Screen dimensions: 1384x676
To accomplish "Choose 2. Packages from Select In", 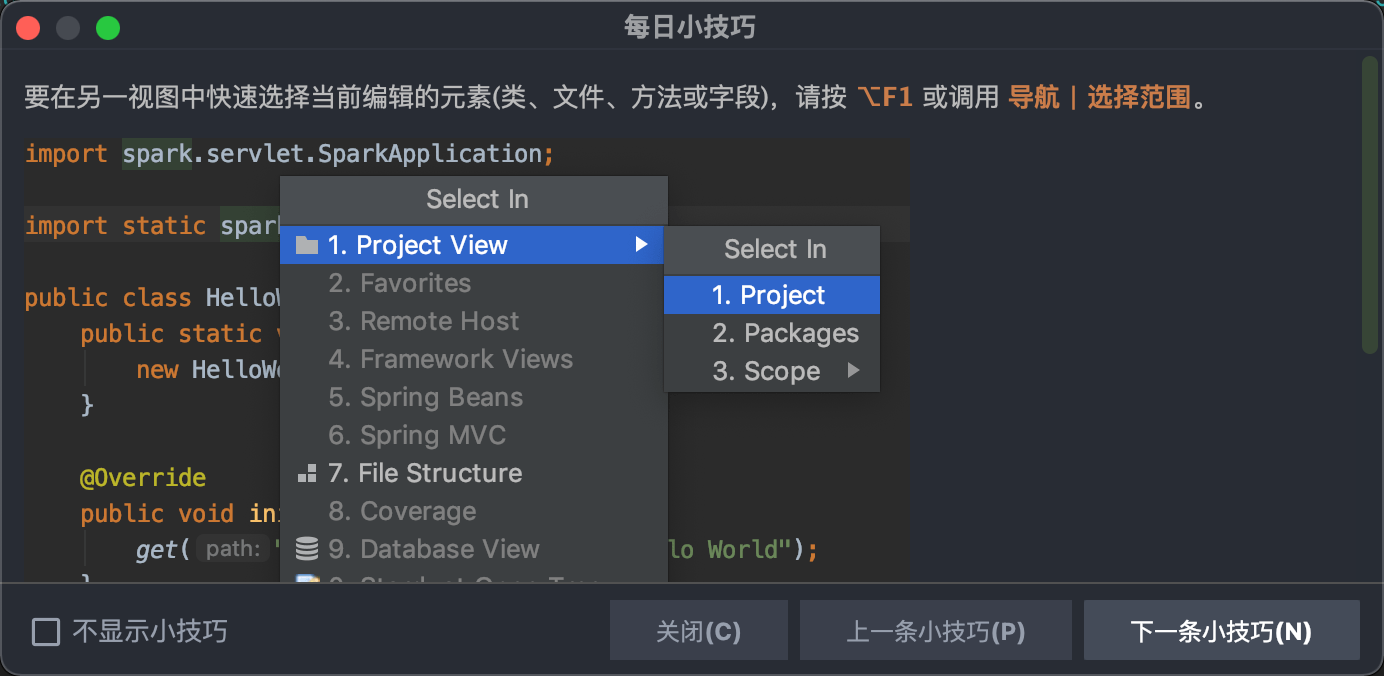I will (x=785, y=333).
